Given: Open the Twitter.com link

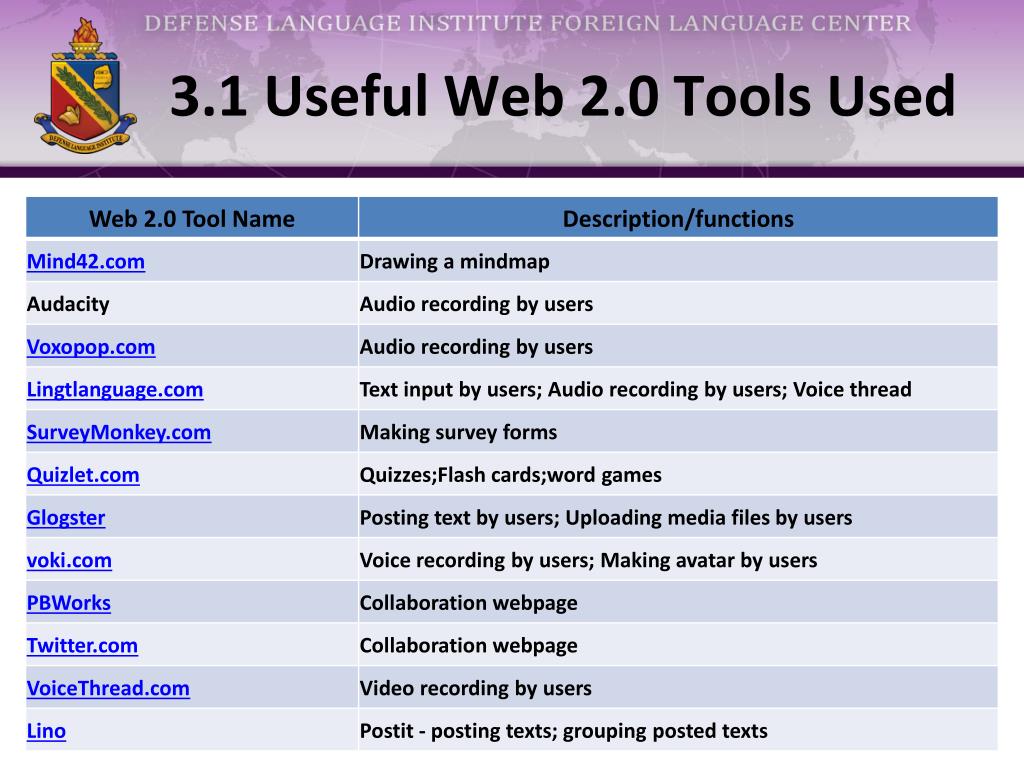Looking at the screenshot, I should tap(82, 646).
